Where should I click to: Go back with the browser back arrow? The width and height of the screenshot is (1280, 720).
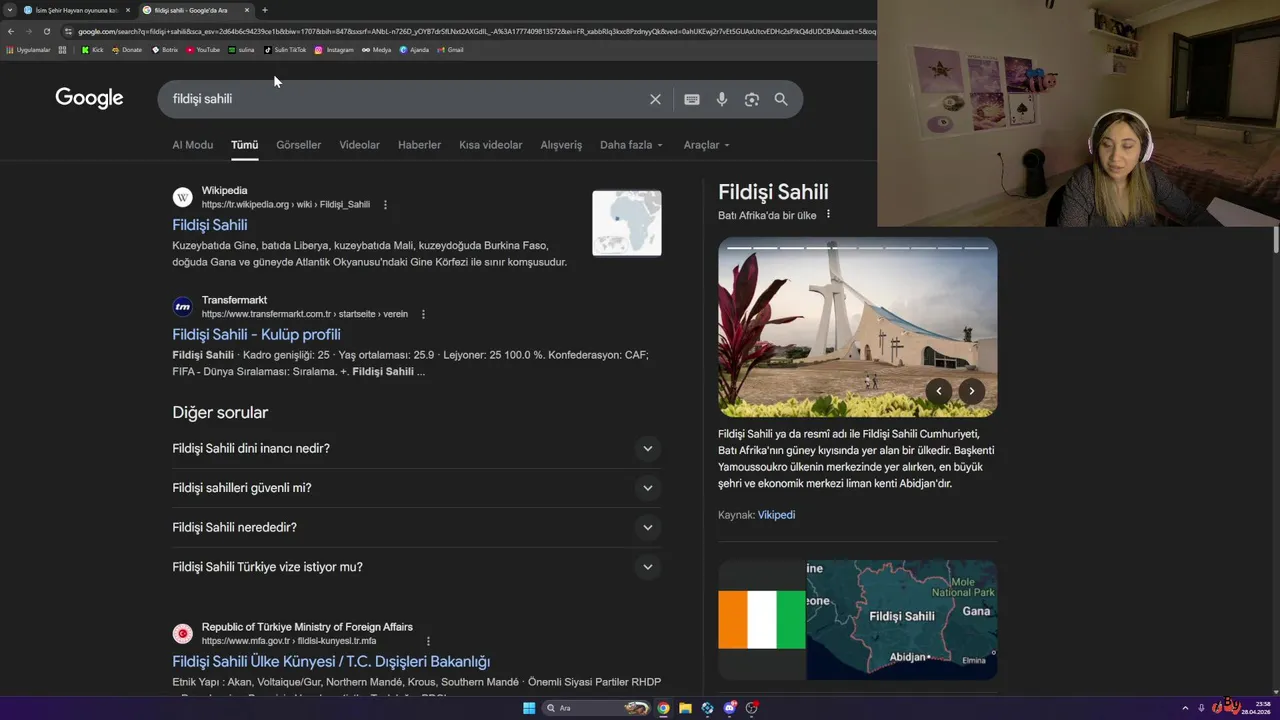click(11, 31)
